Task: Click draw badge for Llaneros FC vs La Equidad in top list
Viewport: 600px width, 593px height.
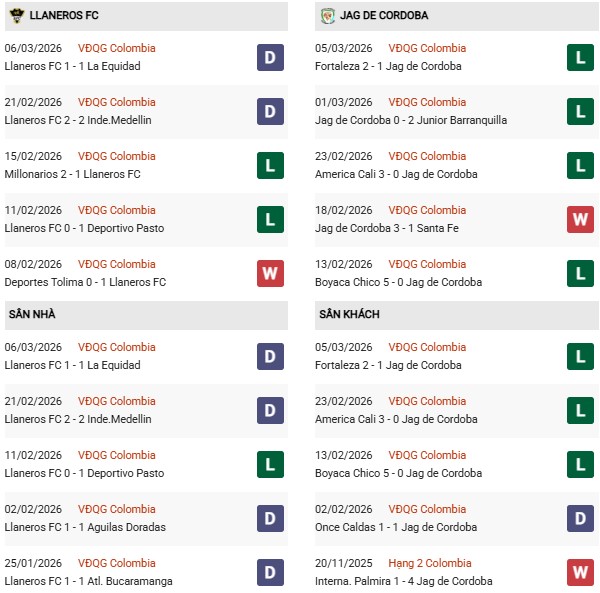Action: pyautogui.click(x=270, y=57)
